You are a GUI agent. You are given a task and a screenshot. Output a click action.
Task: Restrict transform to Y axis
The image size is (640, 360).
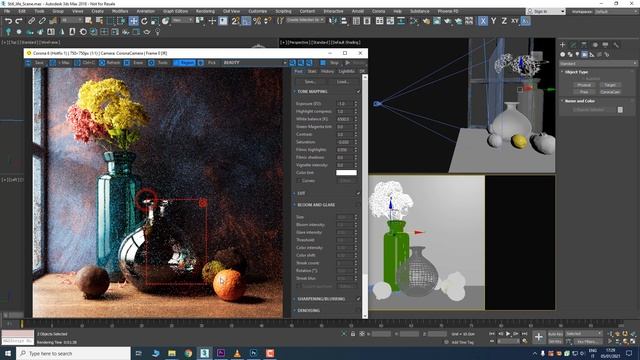[493, 21]
